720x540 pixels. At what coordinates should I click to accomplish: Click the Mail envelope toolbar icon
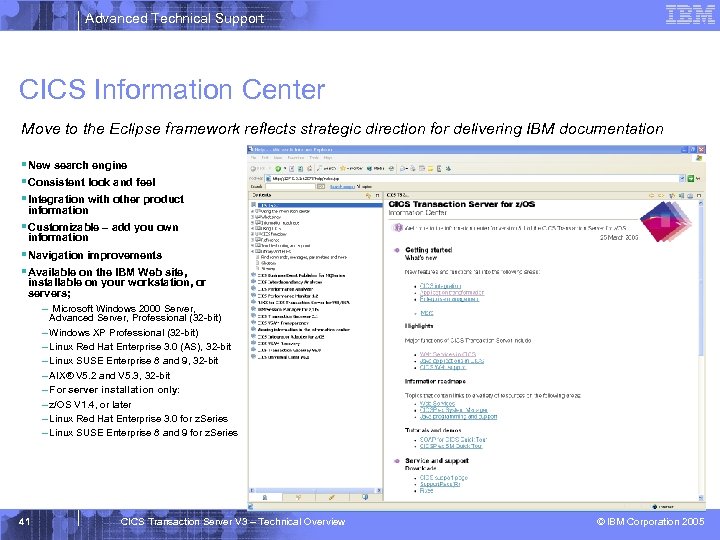(x=403, y=169)
